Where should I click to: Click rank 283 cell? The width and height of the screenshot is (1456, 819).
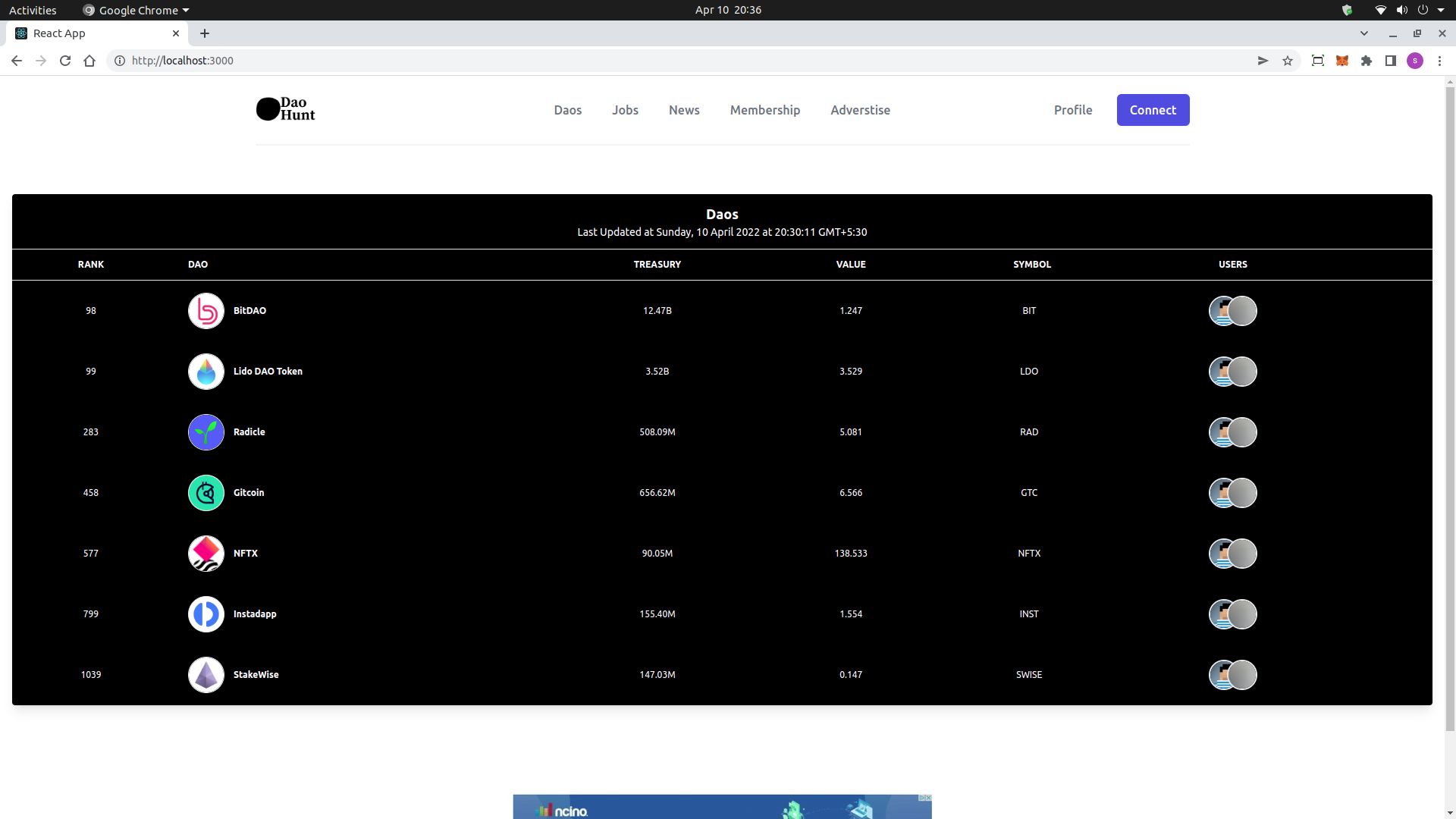tap(91, 432)
